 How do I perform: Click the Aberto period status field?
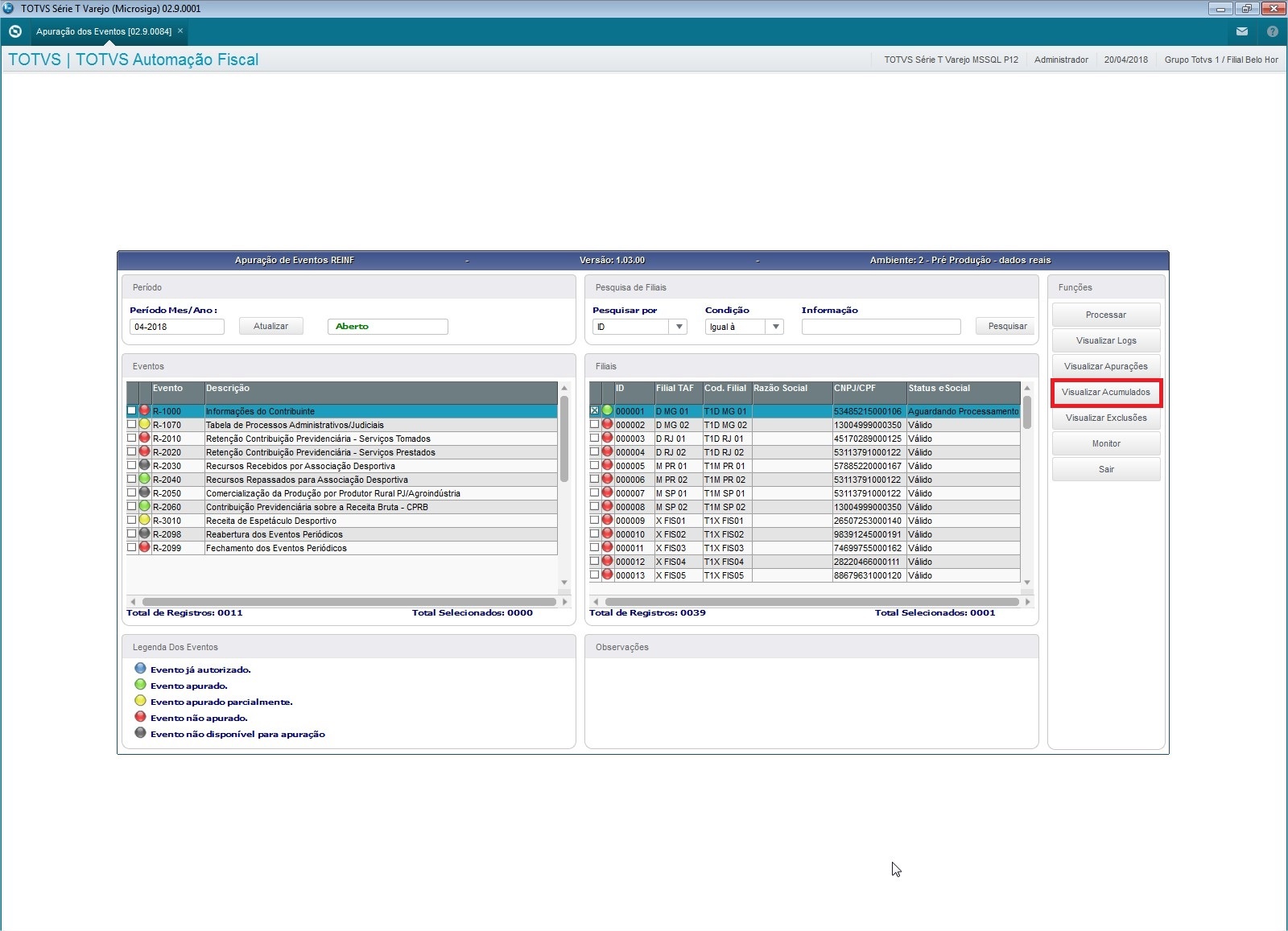387,327
